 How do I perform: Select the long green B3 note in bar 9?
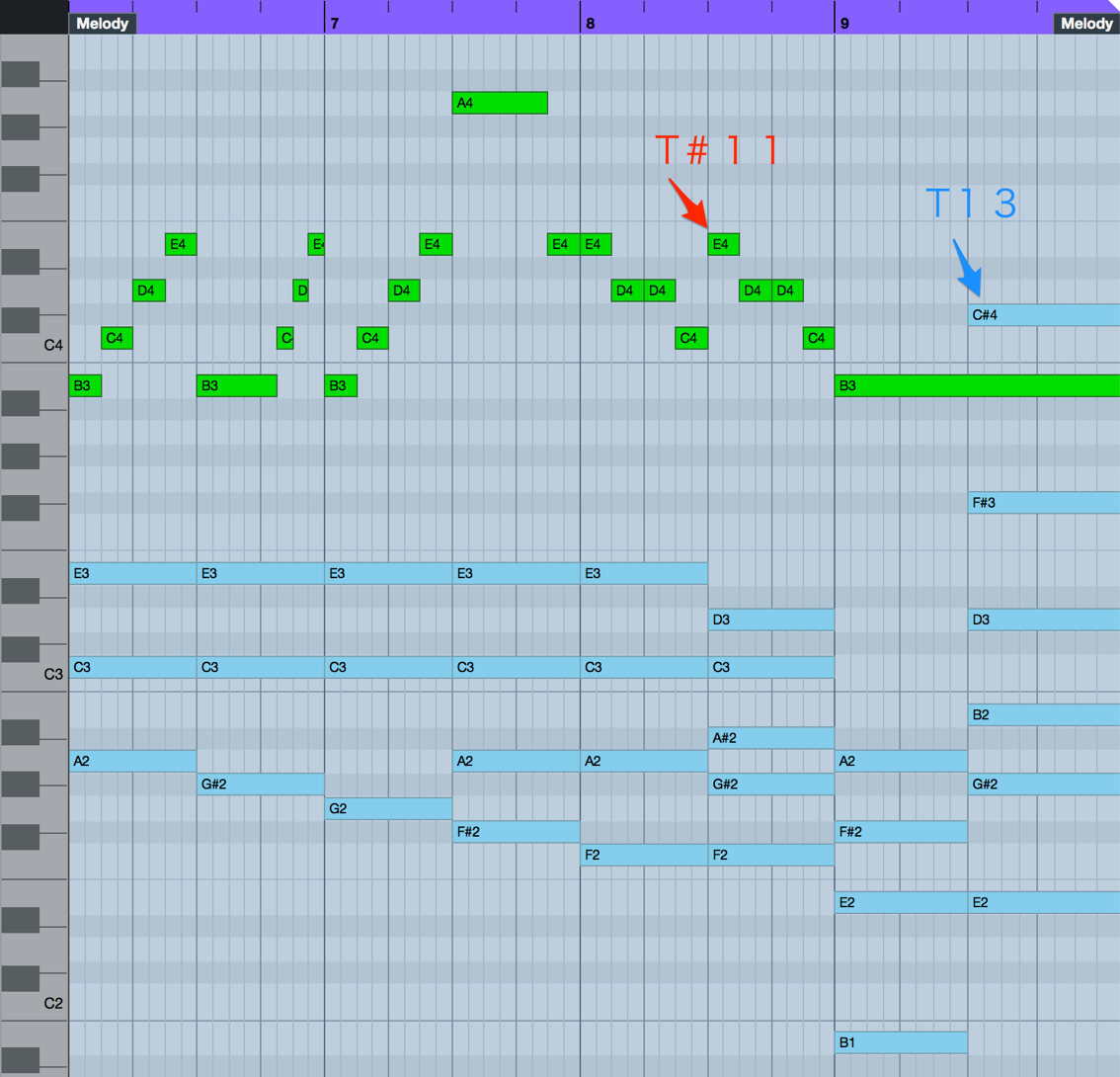coord(977,386)
